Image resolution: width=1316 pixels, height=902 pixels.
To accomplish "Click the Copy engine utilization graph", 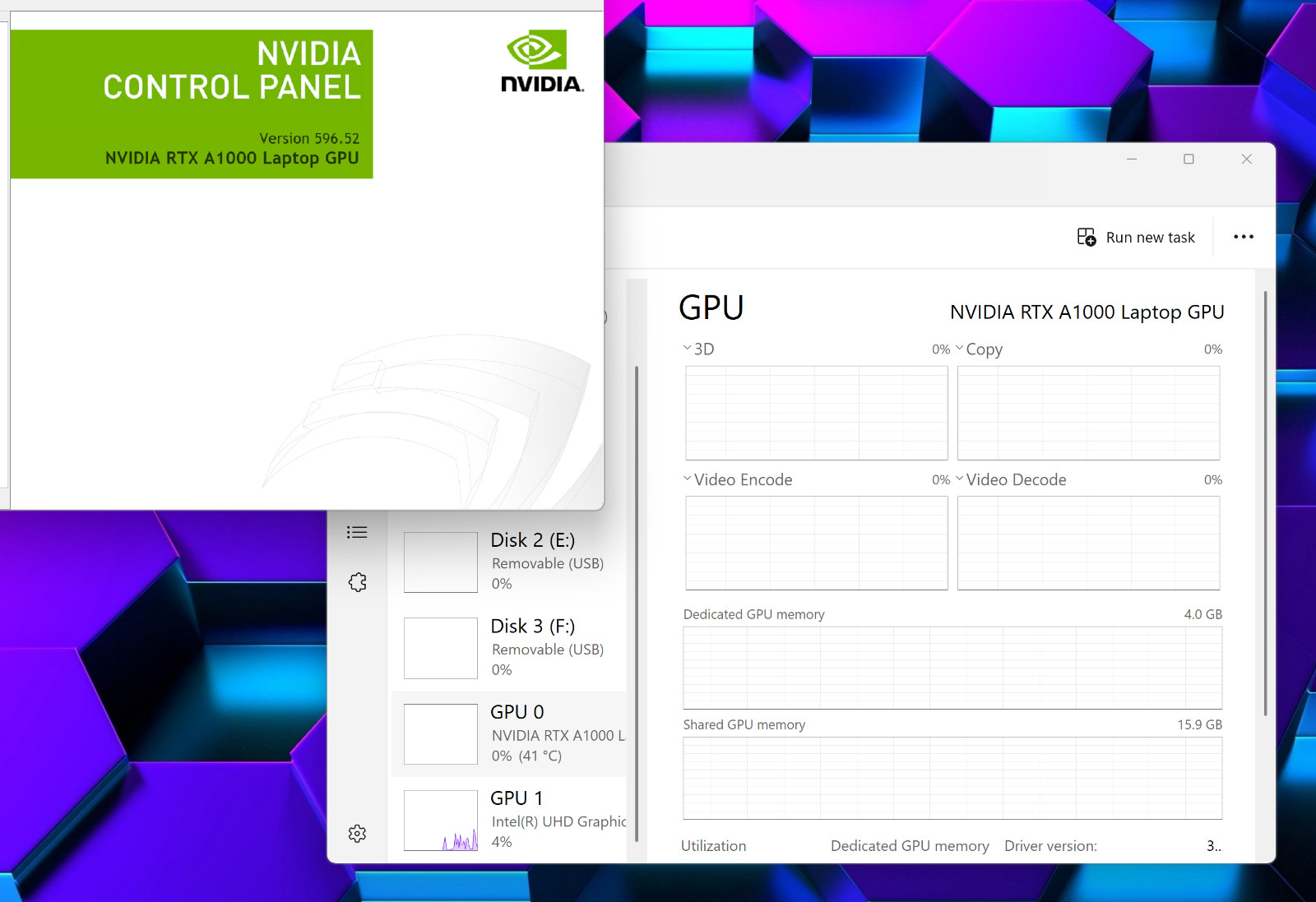I will [x=1089, y=413].
